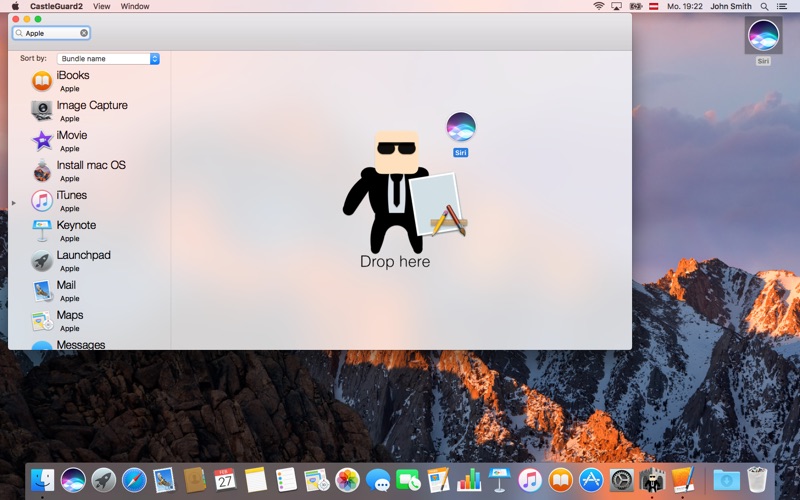
Task: Open Notes from the Dock
Action: 256,480
